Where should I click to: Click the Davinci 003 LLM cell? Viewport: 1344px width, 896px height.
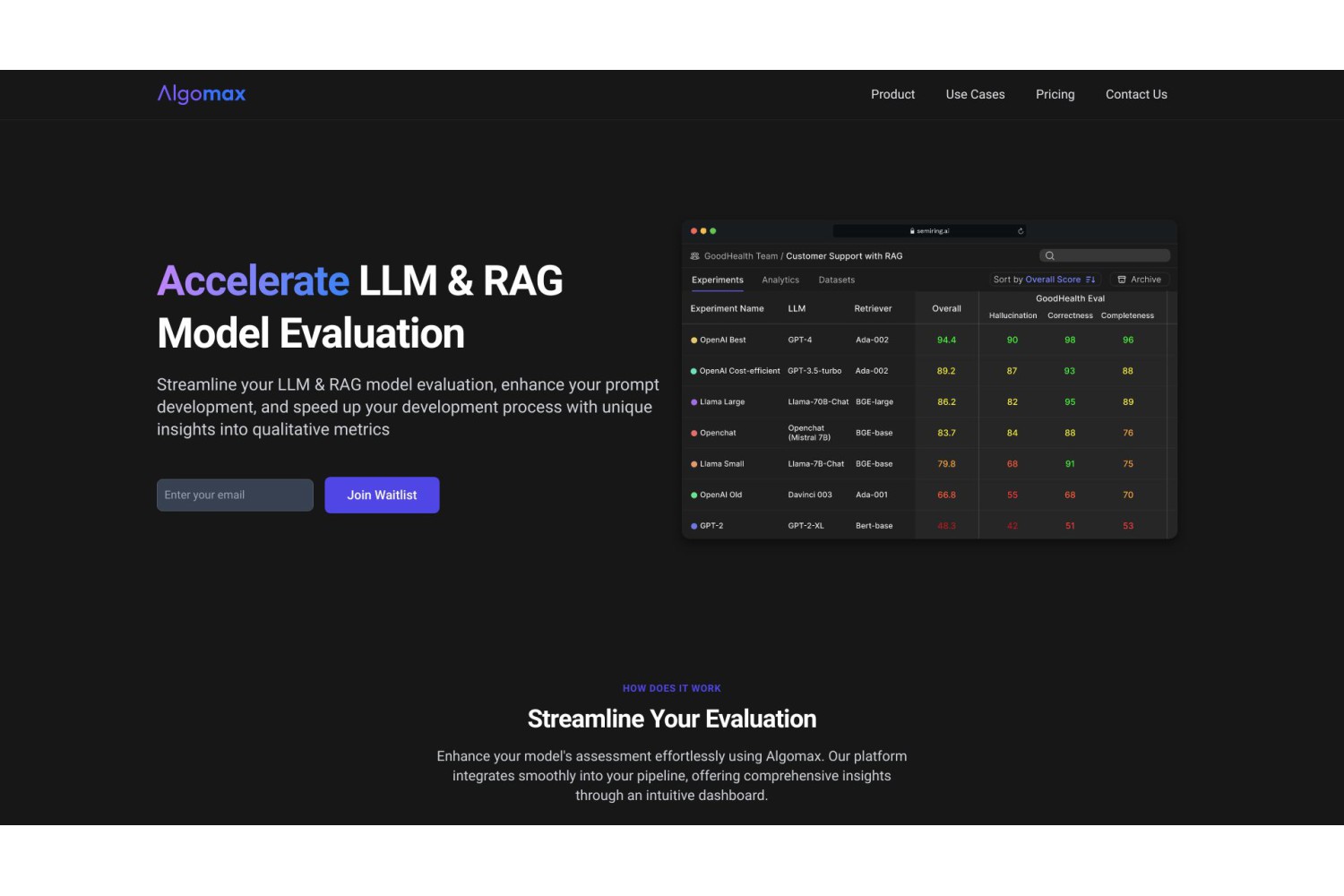(810, 495)
